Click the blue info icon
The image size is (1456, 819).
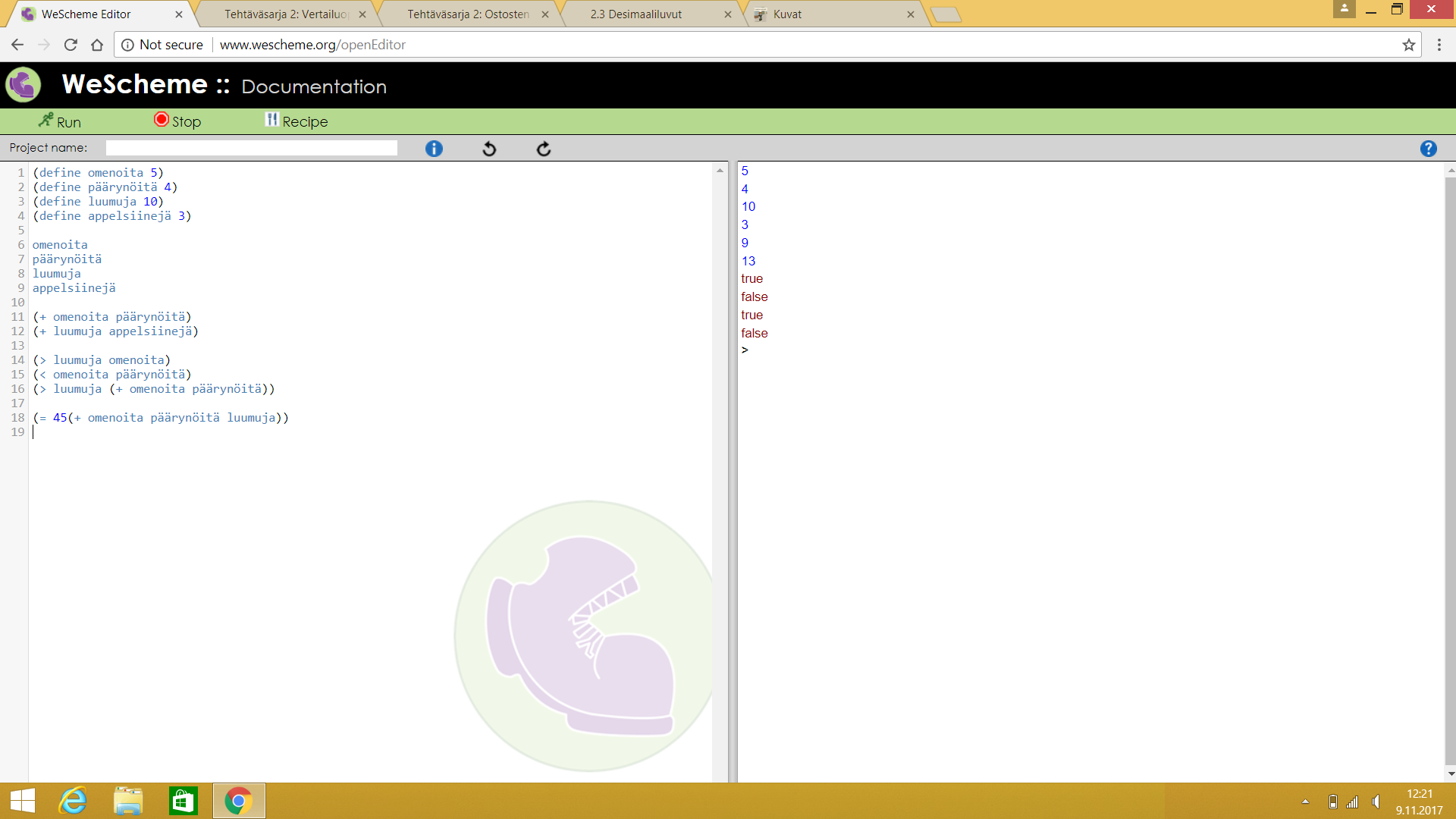coord(434,149)
